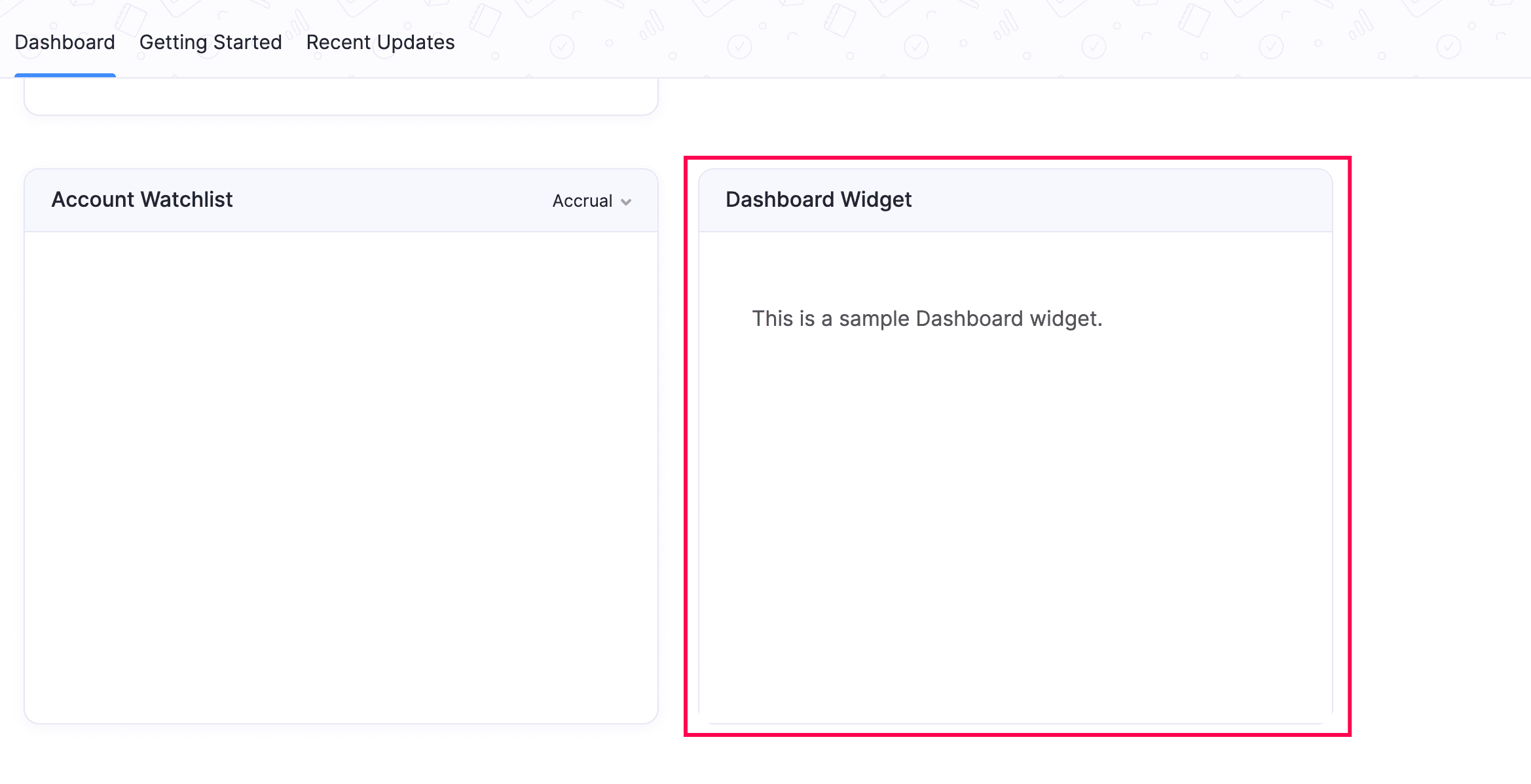
Task: Click the Dashboard Widget title text
Action: click(818, 200)
